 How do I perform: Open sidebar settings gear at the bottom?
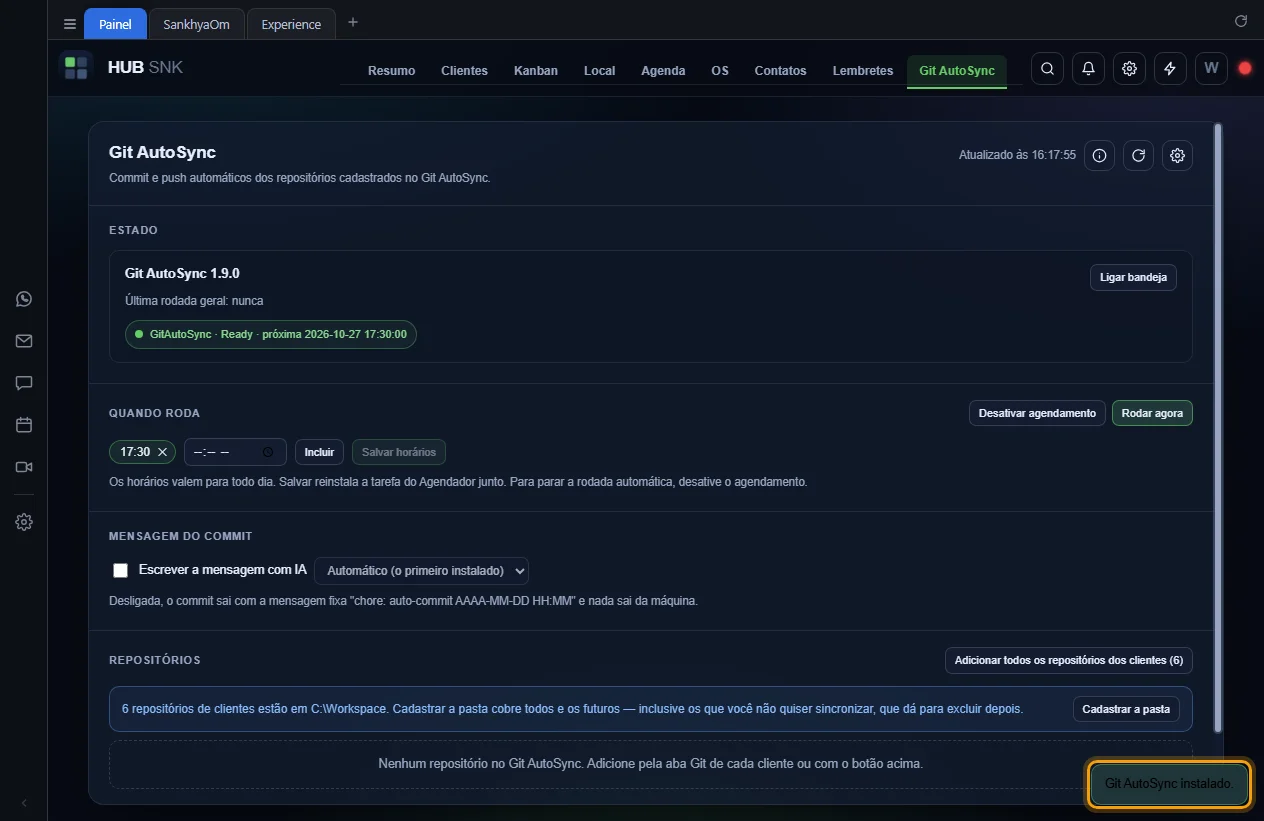24,522
